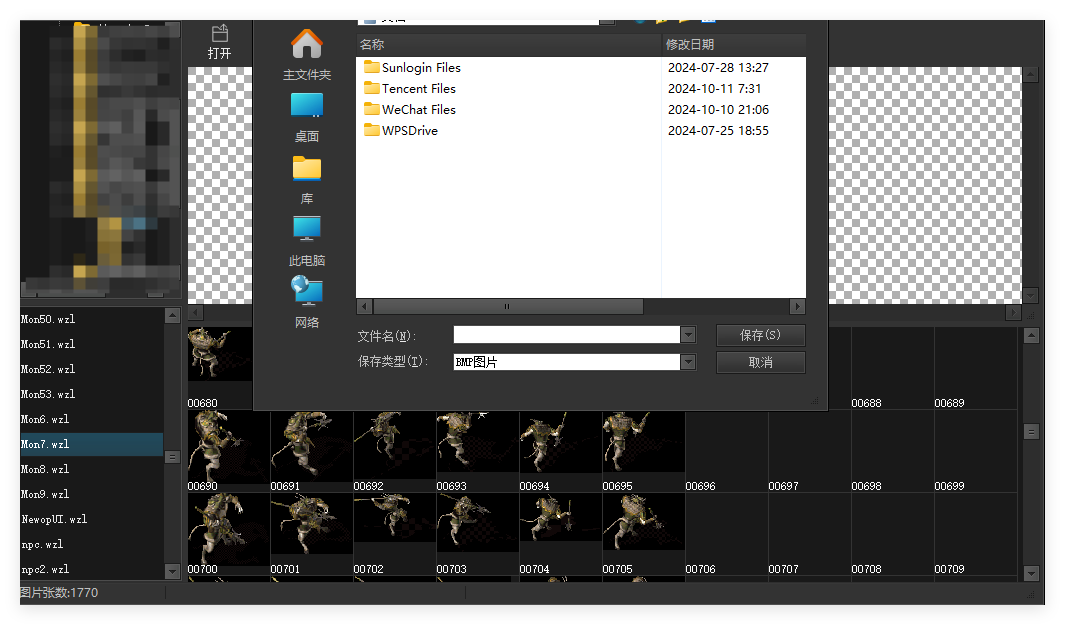Image resolution: width=1065 pixels, height=625 pixels.
Task: Select sprite thumbnail 00680
Action: point(220,368)
